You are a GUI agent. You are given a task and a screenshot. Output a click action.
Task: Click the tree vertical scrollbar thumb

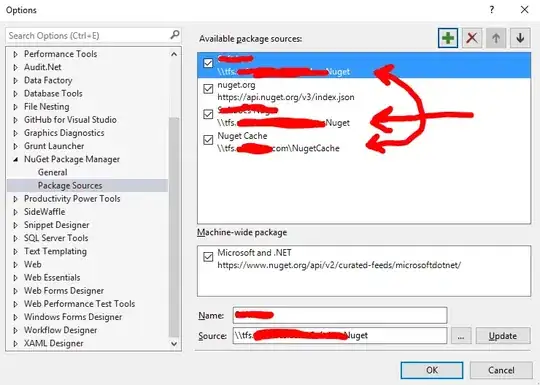pyautogui.click(x=174, y=227)
